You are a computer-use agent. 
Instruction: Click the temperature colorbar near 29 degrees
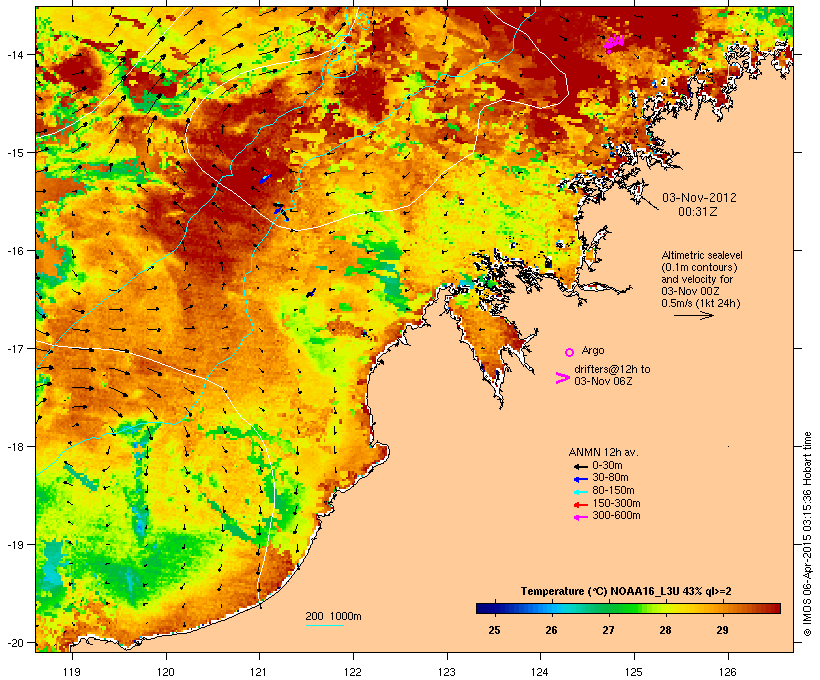click(722, 608)
